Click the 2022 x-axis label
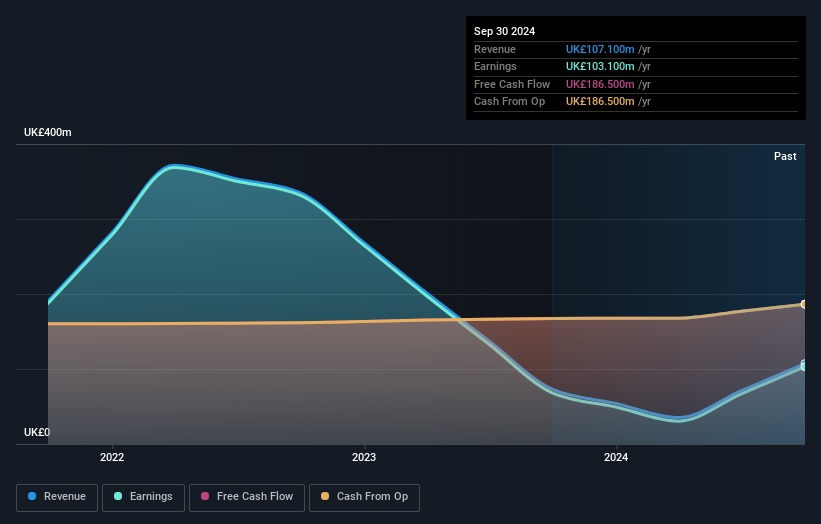 pos(112,457)
